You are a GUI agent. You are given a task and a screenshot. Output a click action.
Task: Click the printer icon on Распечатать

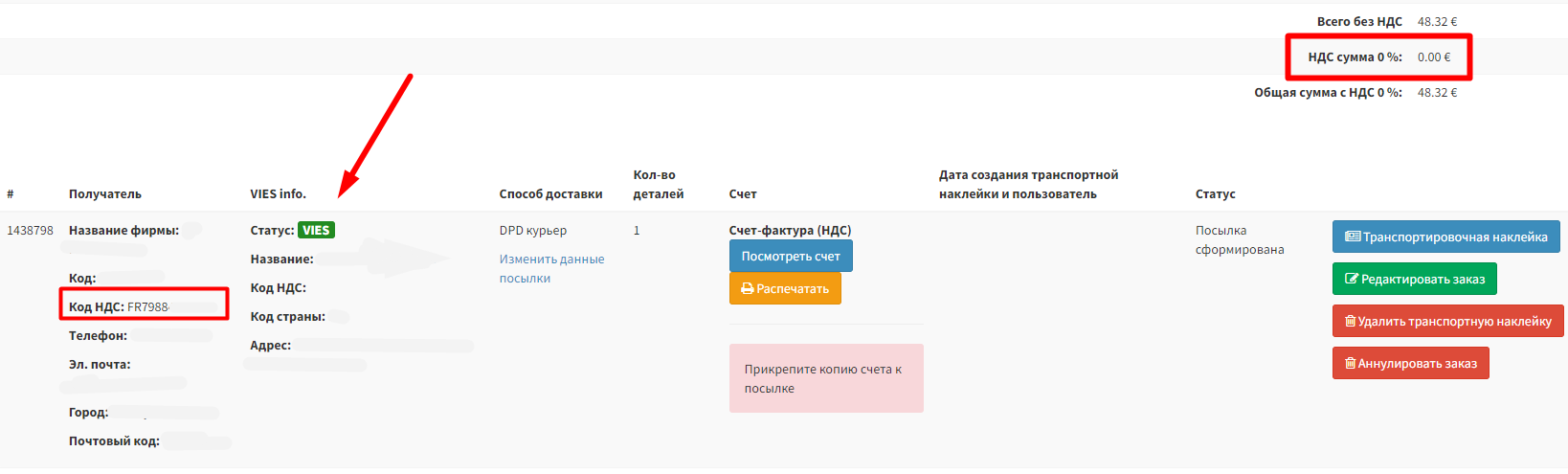748,288
